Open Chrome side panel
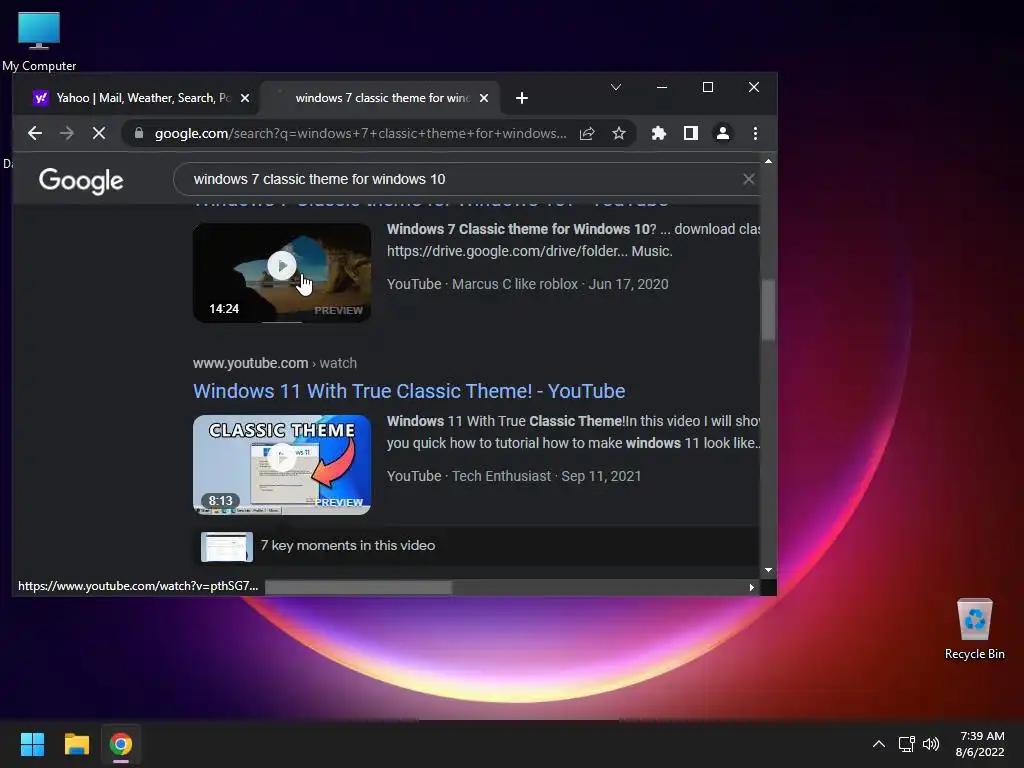 (690, 133)
